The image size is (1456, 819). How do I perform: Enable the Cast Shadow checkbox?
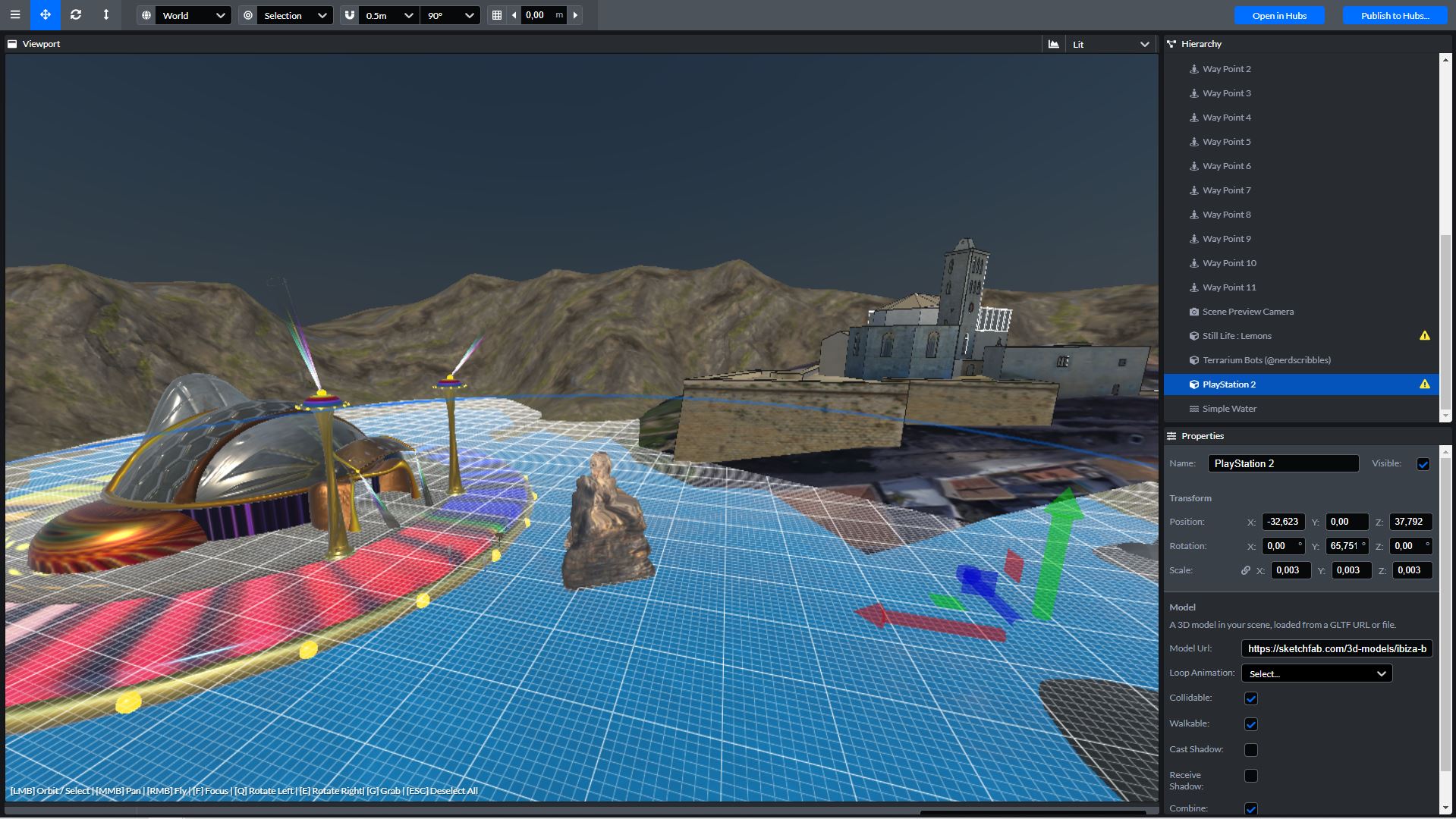tap(1251, 750)
